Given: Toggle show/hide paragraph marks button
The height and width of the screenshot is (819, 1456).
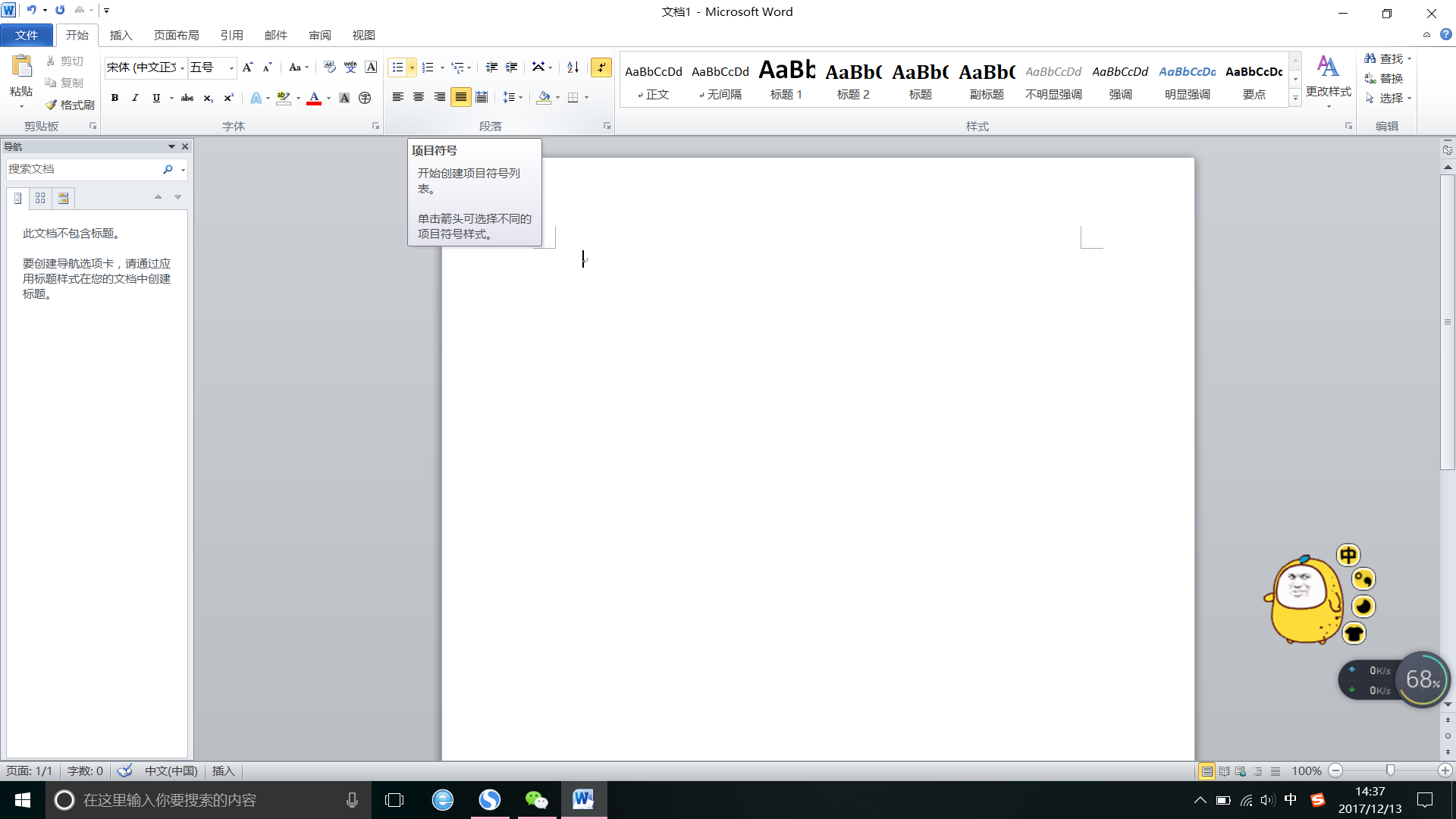Looking at the screenshot, I should pyautogui.click(x=601, y=67).
